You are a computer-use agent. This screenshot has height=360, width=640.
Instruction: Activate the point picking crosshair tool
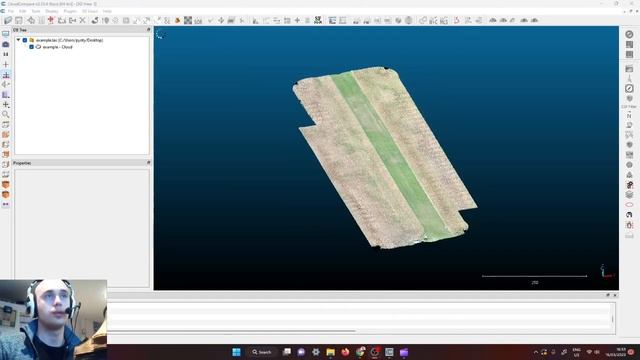point(31,20)
